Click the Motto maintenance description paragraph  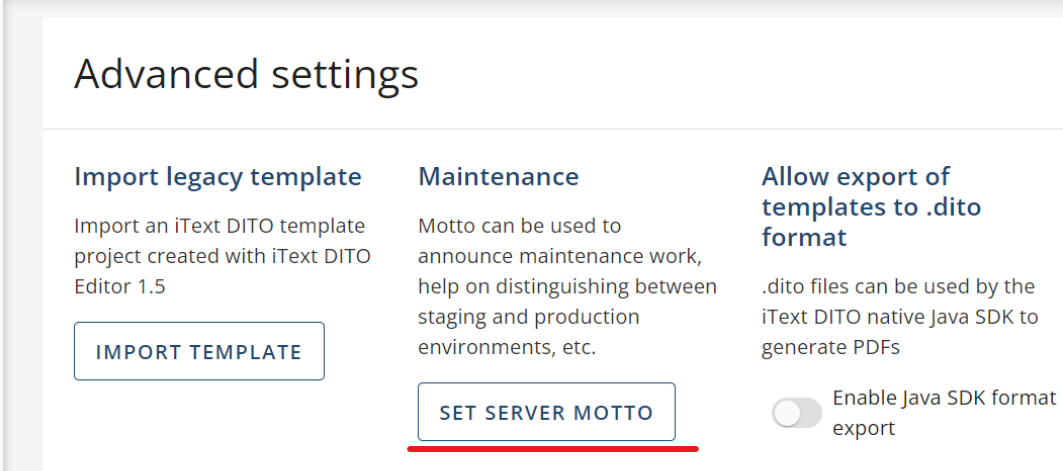(x=567, y=287)
